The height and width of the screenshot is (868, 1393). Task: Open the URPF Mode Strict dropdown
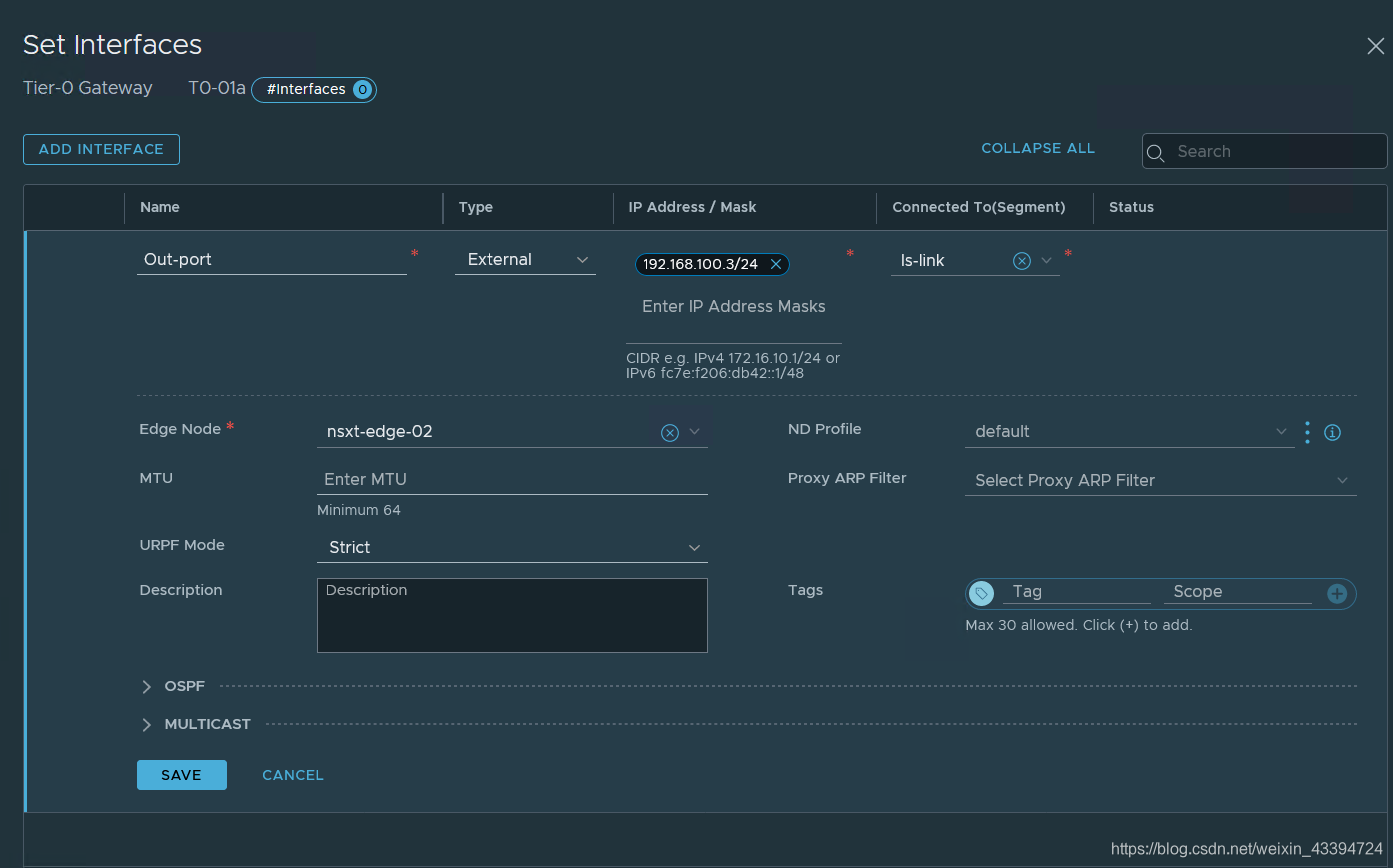click(x=512, y=547)
